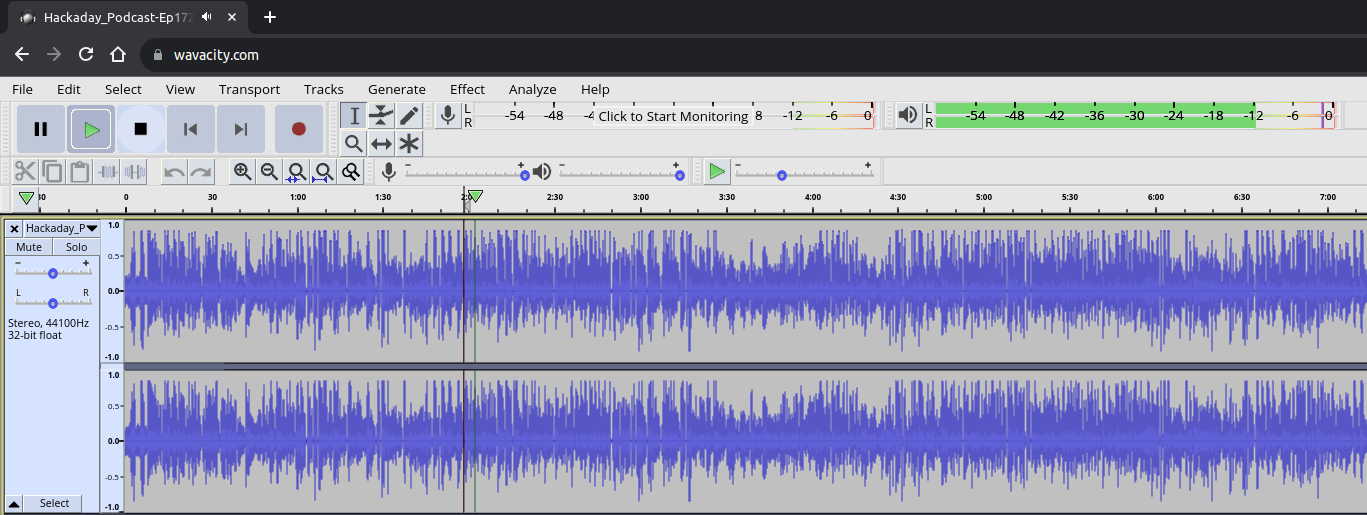Click the Zoom In magnifier
Image resolution: width=1367 pixels, height=515 pixels.
click(x=242, y=172)
